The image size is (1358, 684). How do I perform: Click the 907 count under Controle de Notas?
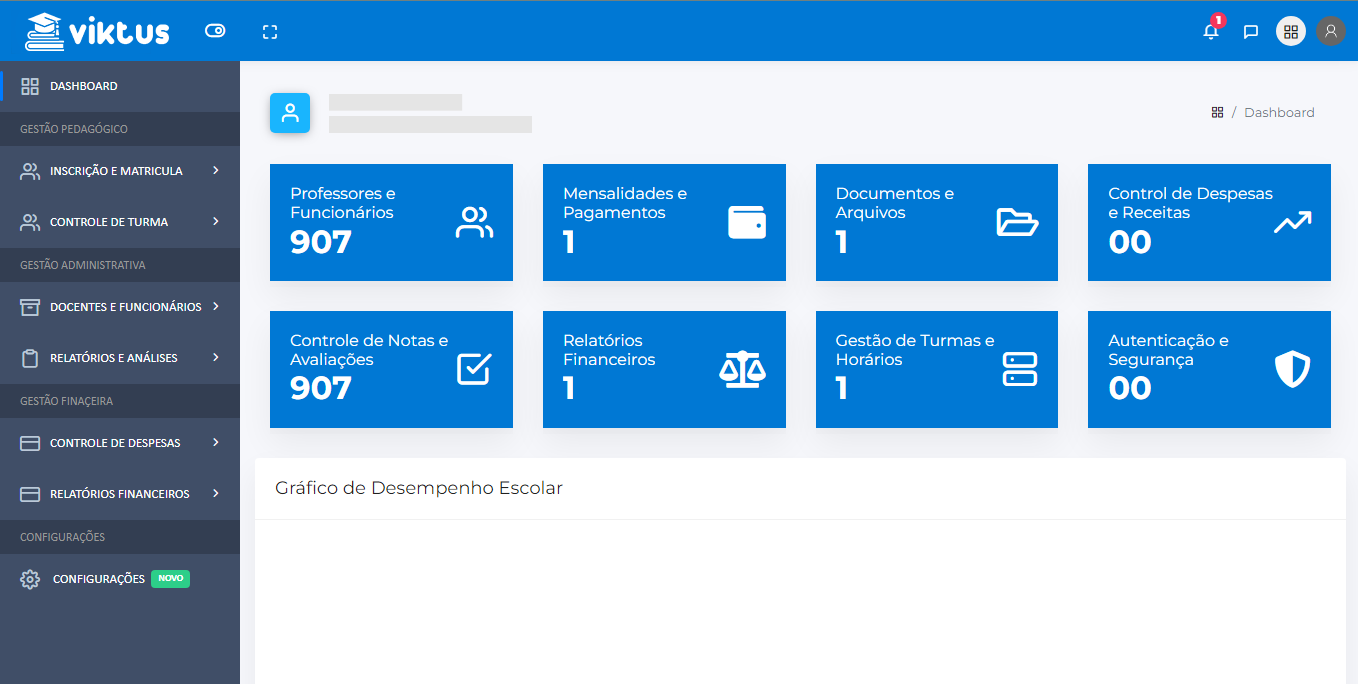pos(321,388)
